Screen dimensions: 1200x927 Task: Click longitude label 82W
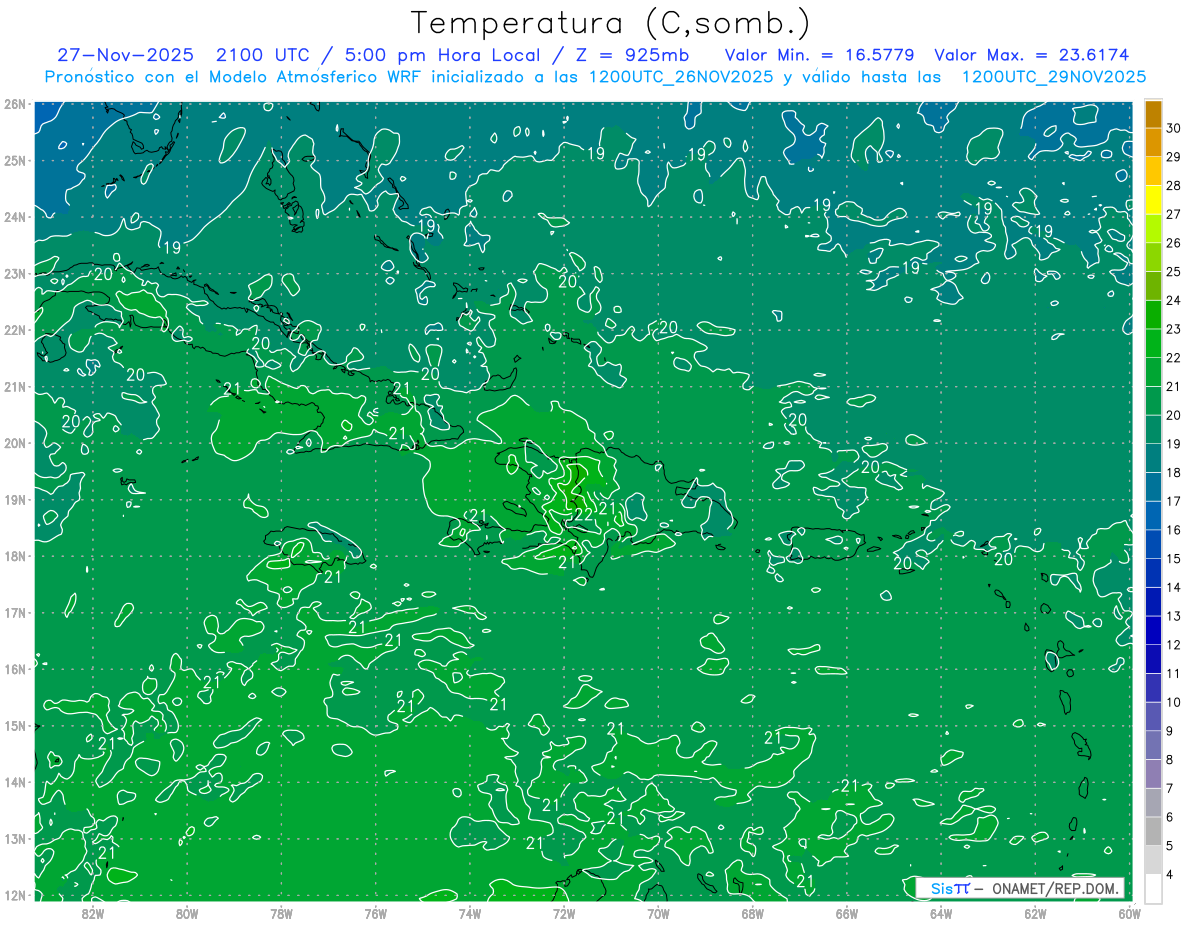point(93,913)
